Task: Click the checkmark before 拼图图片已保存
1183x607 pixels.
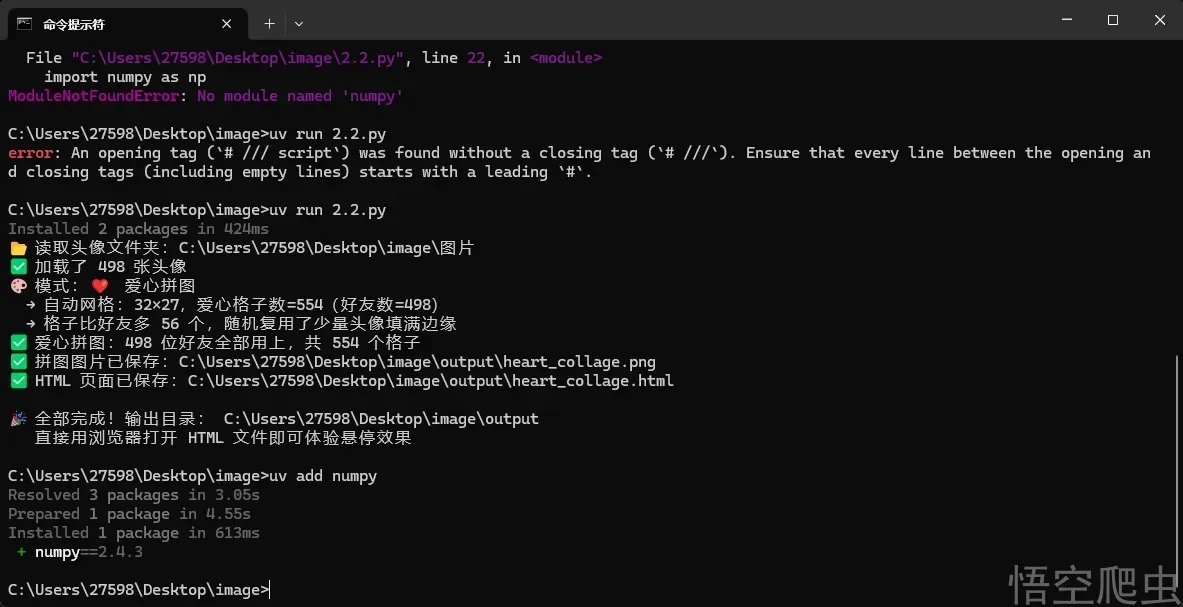Action: coord(17,361)
